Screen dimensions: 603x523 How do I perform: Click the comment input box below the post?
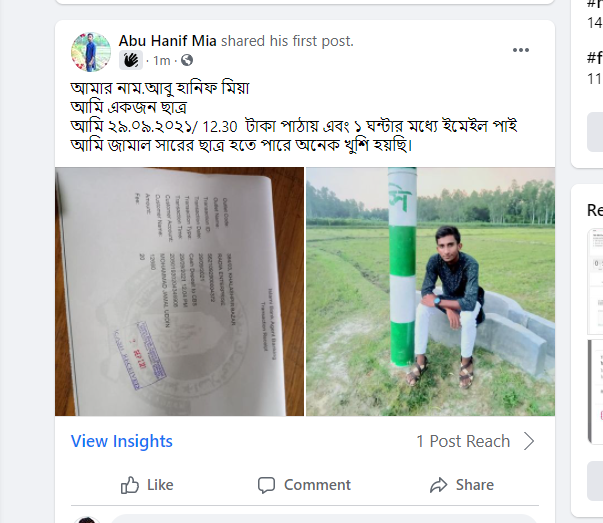pos(330,519)
